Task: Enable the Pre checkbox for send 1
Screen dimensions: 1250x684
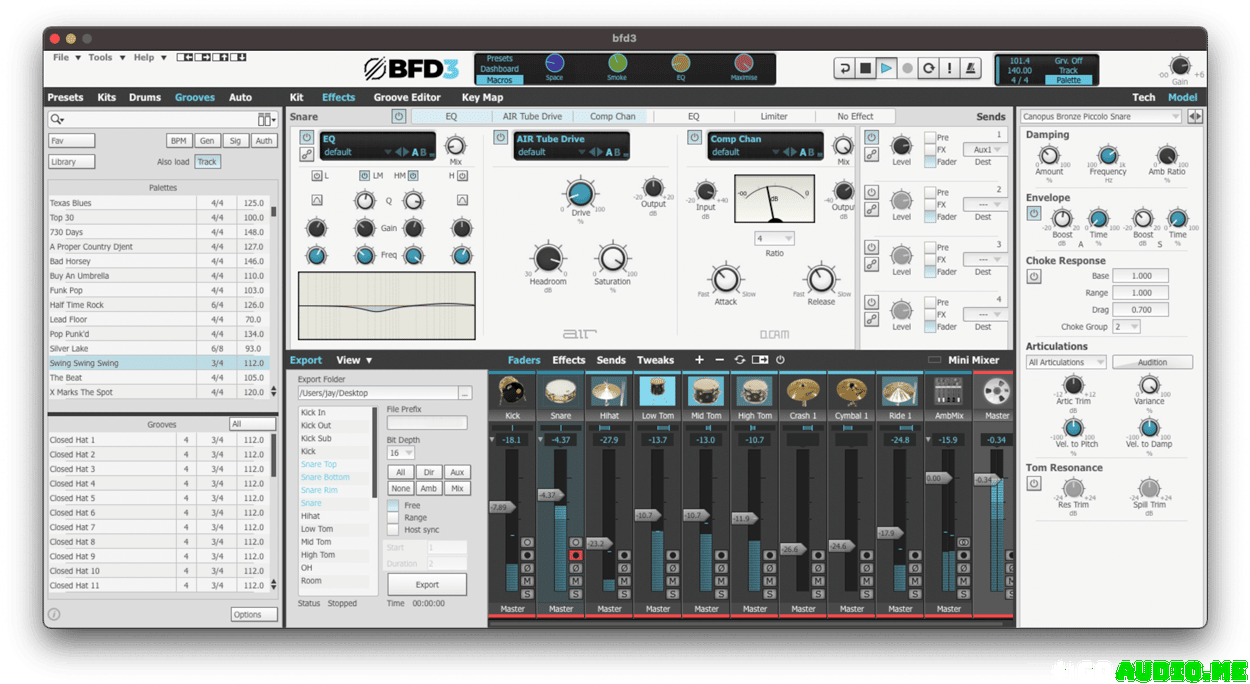Action: pos(930,137)
